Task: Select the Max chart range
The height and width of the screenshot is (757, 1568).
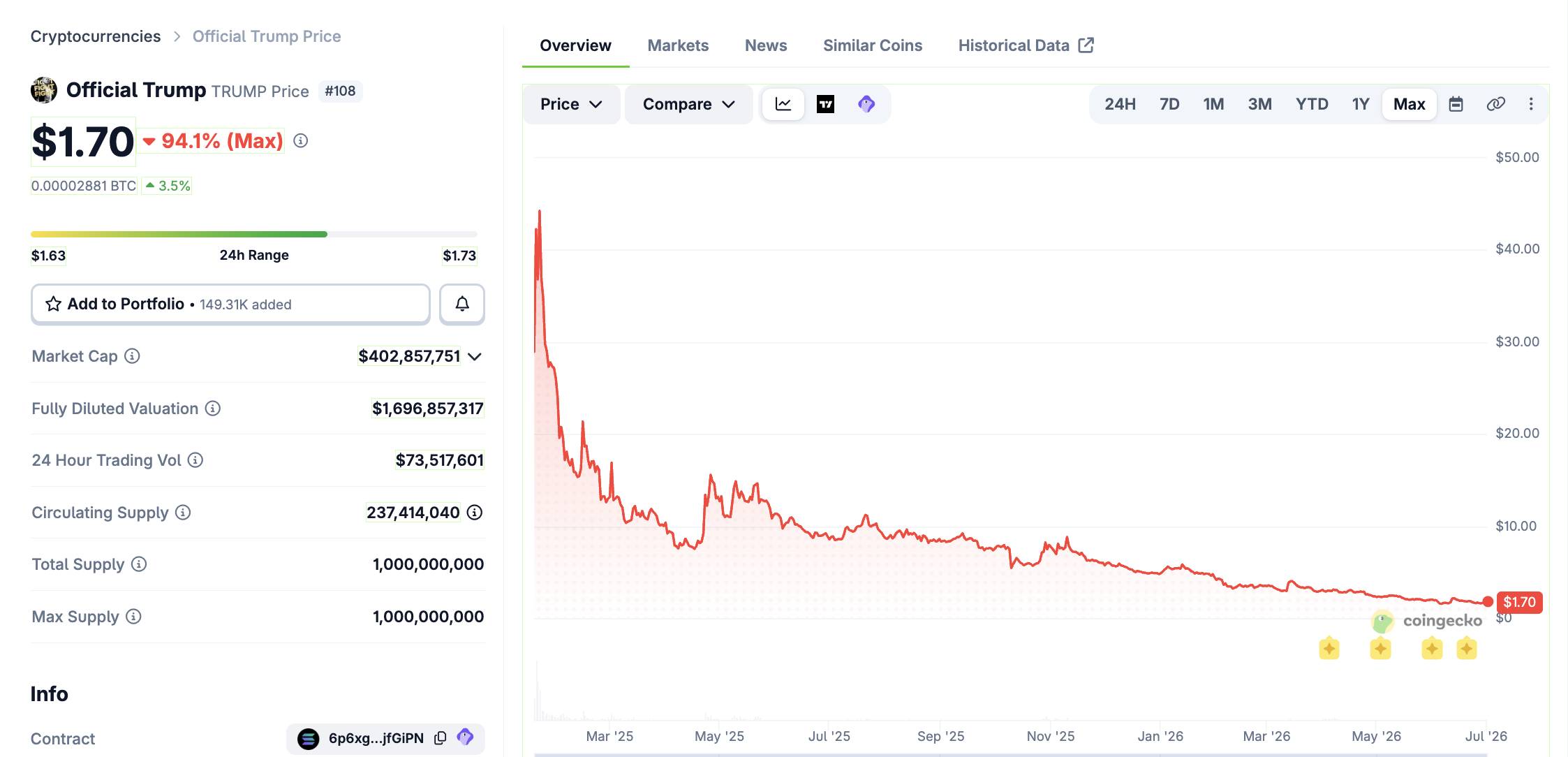Action: 1409,104
